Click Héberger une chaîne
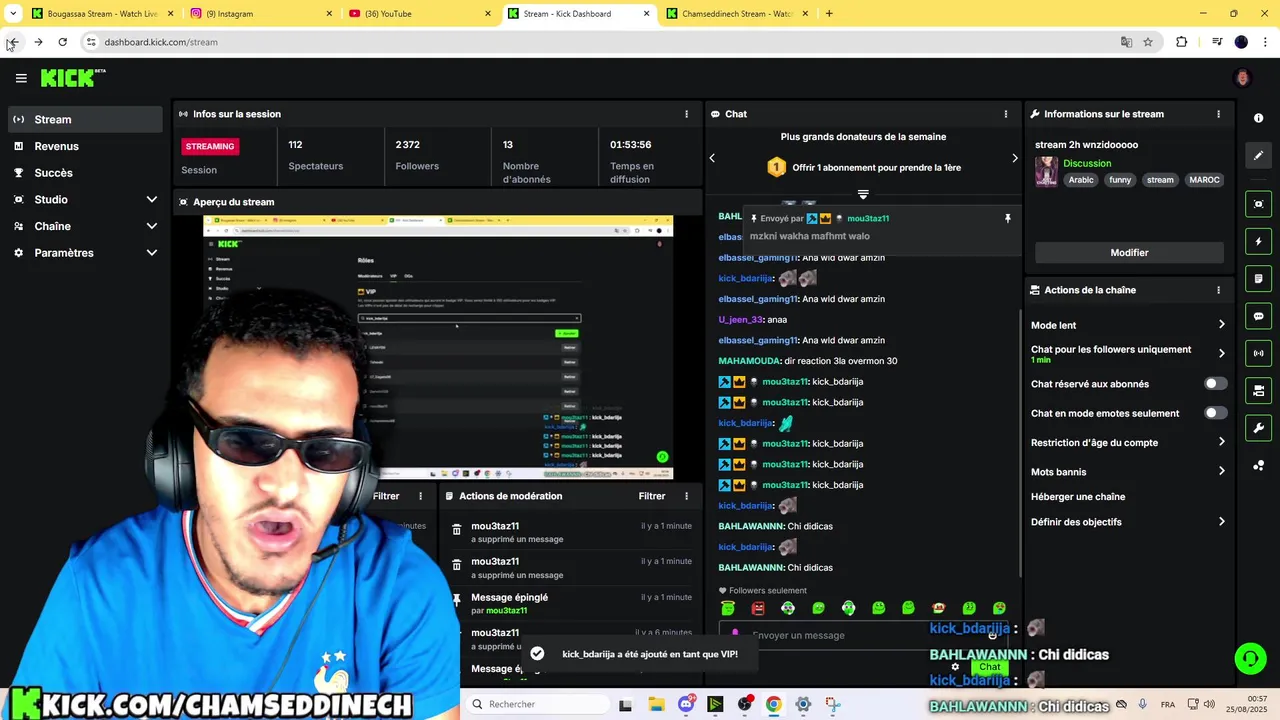The image size is (1280, 720). pyautogui.click(x=1078, y=497)
